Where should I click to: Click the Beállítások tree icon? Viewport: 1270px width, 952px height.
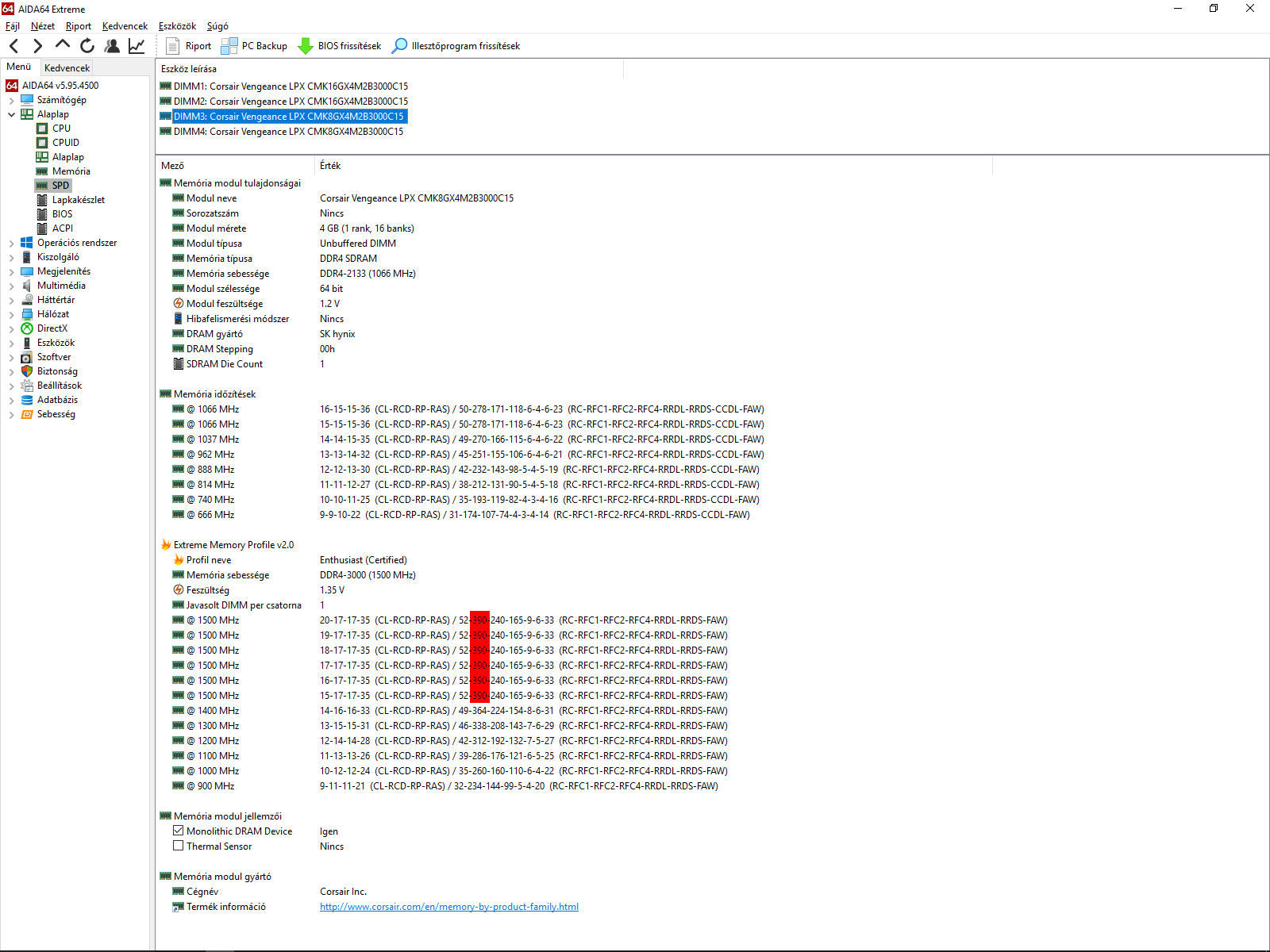point(27,386)
